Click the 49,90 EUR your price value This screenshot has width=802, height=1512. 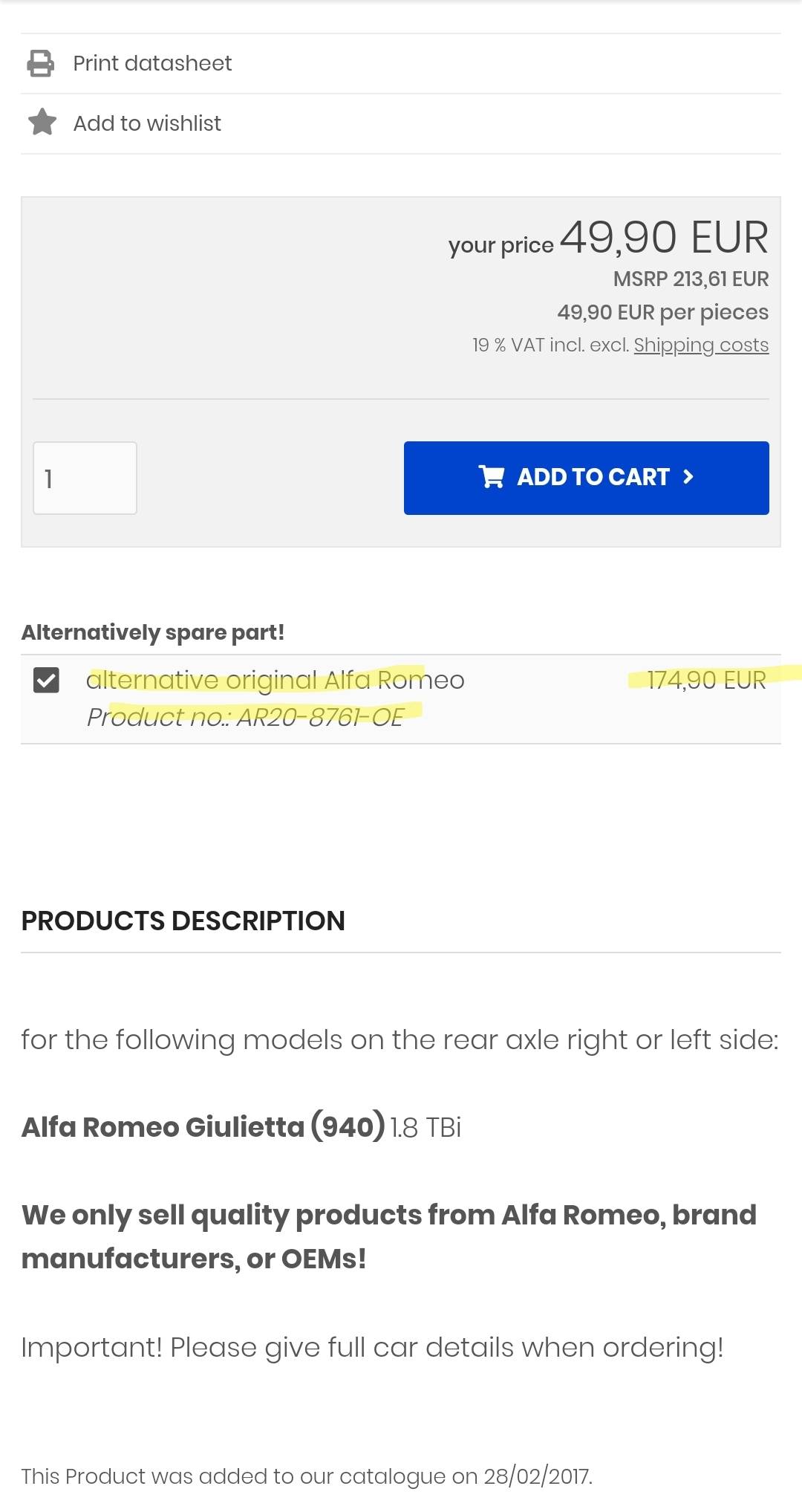664,238
